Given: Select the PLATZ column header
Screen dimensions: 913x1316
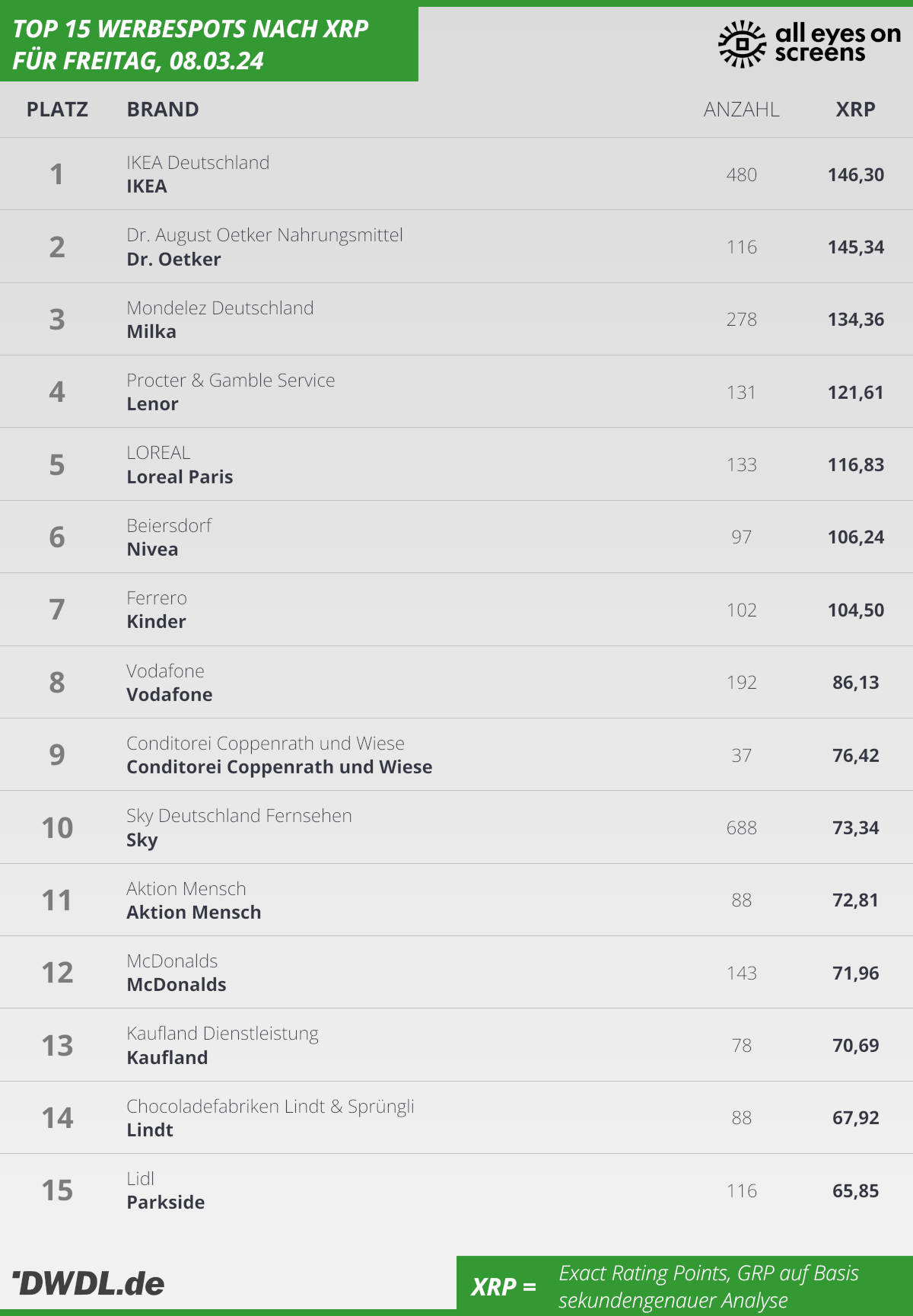Looking at the screenshot, I should pos(57,110).
